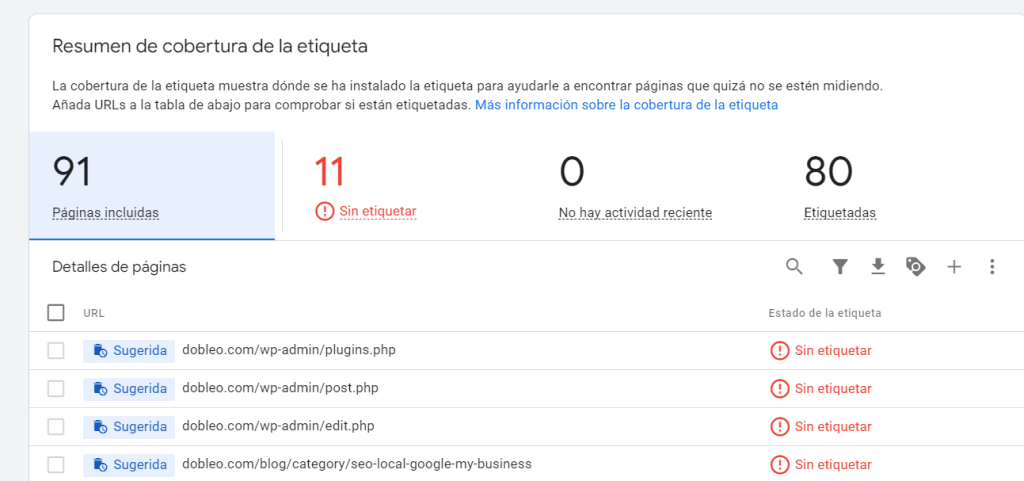This screenshot has width=1024, height=481.
Task: Check the box for wp-admin/plugins.php
Action: (56, 351)
